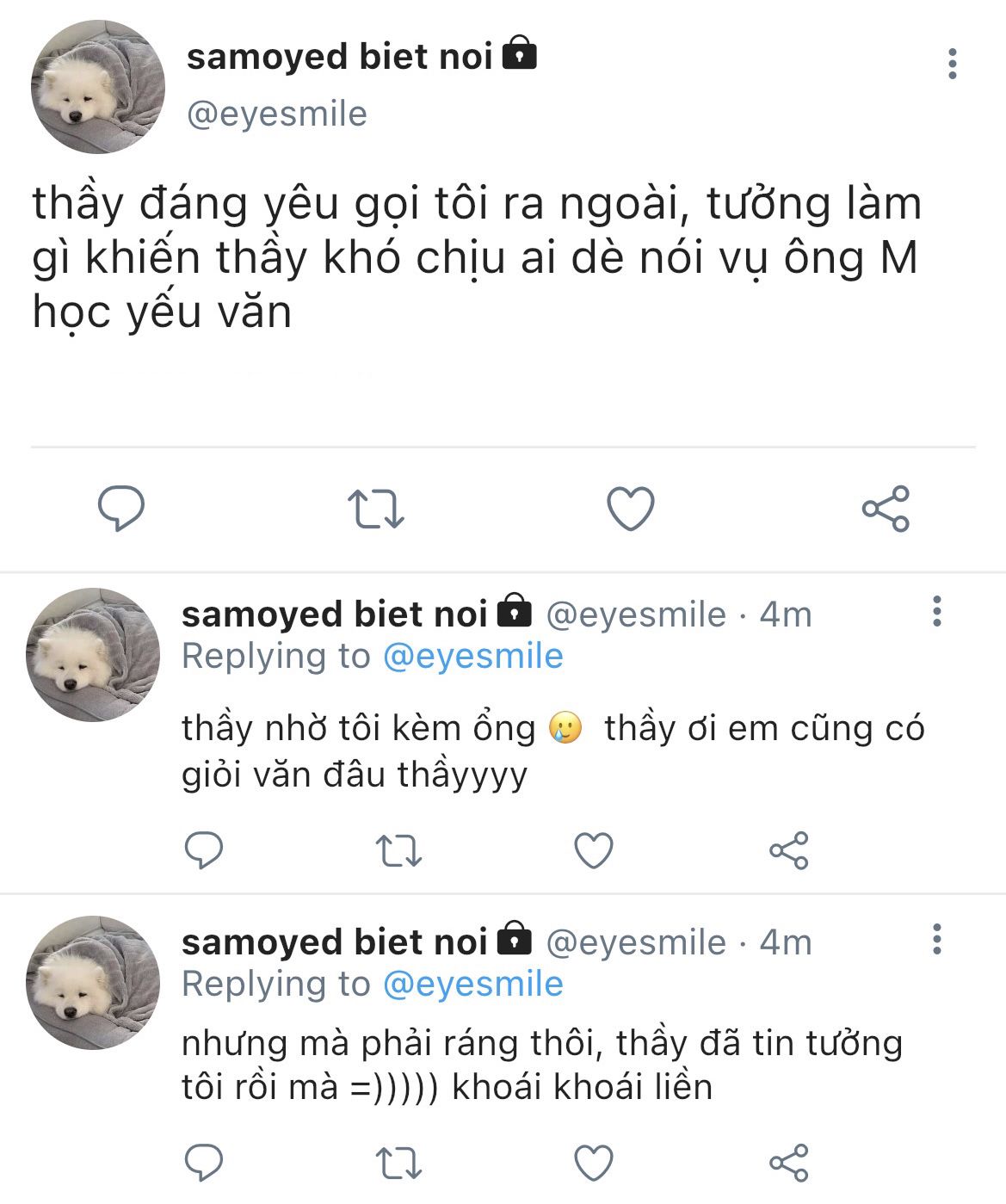This screenshot has width=1006, height=1204.
Task: Open three-dot menu on last reply
Action: coord(937,938)
